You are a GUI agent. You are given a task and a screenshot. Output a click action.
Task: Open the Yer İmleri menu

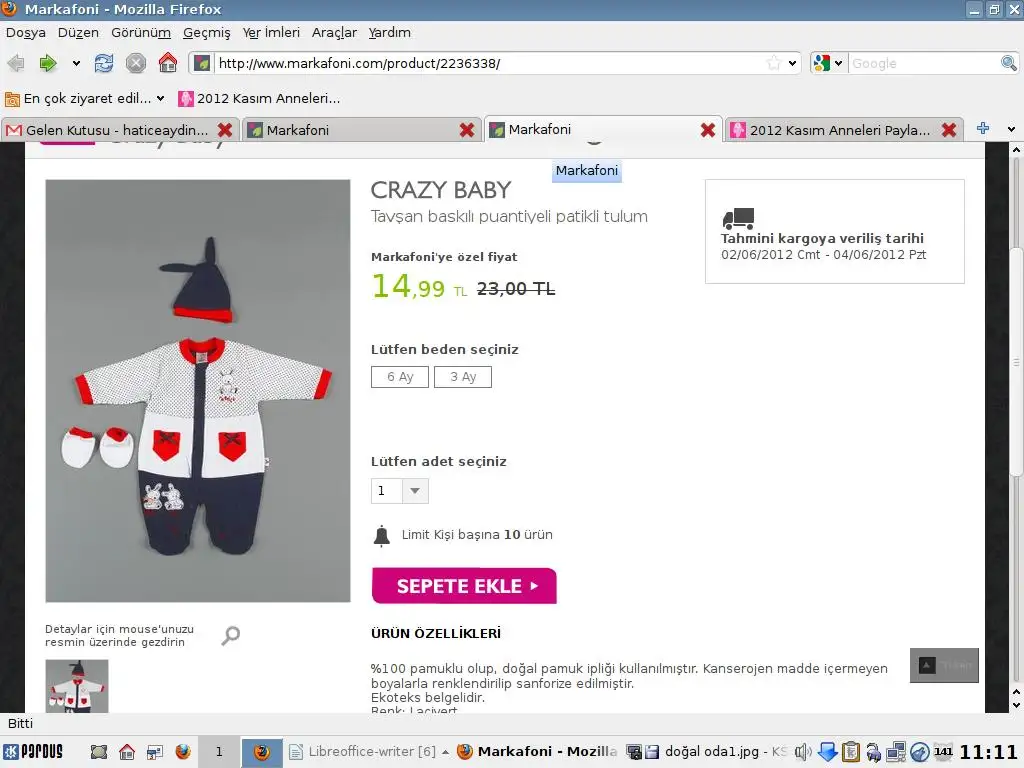pyautogui.click(x=271, y=33)
